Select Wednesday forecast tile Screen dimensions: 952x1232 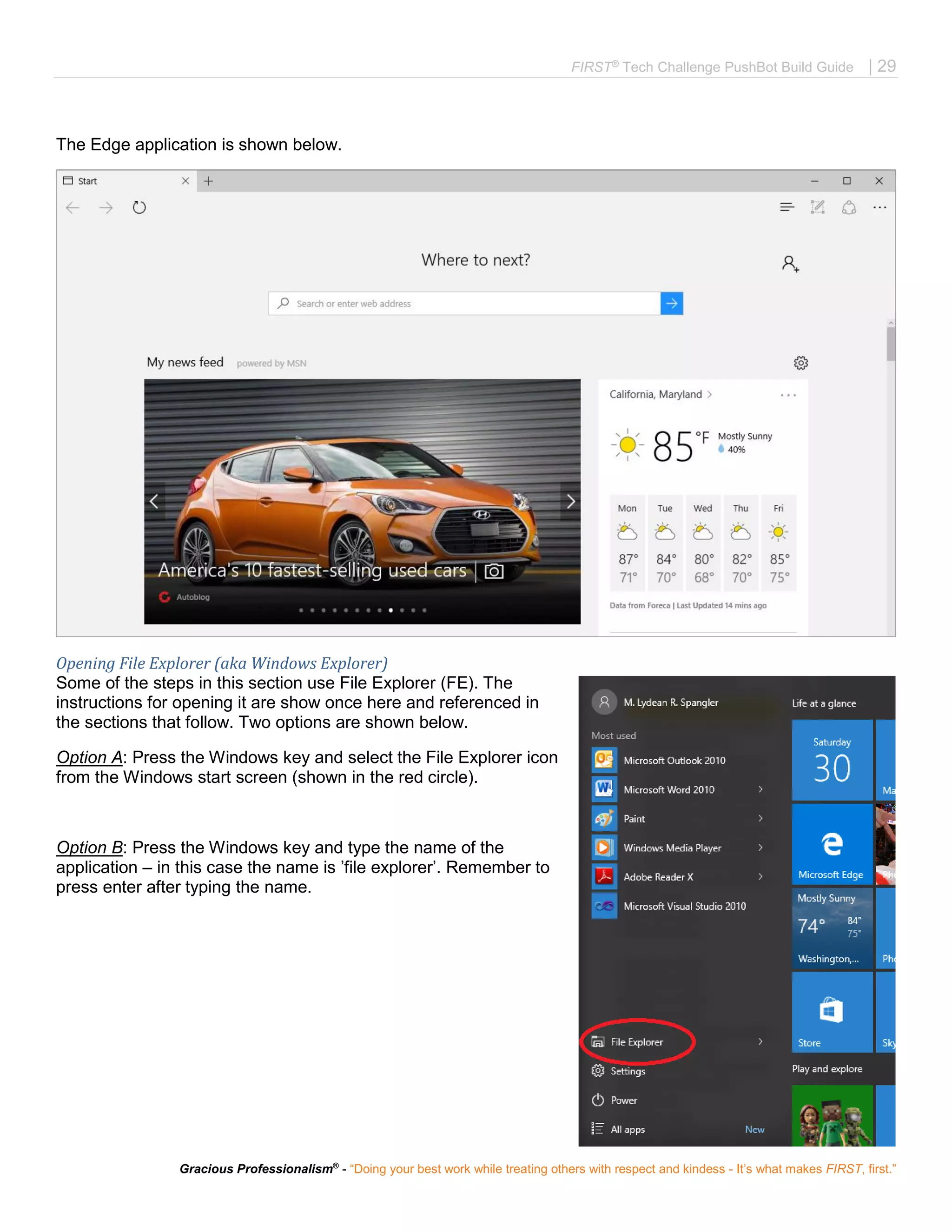703,543
